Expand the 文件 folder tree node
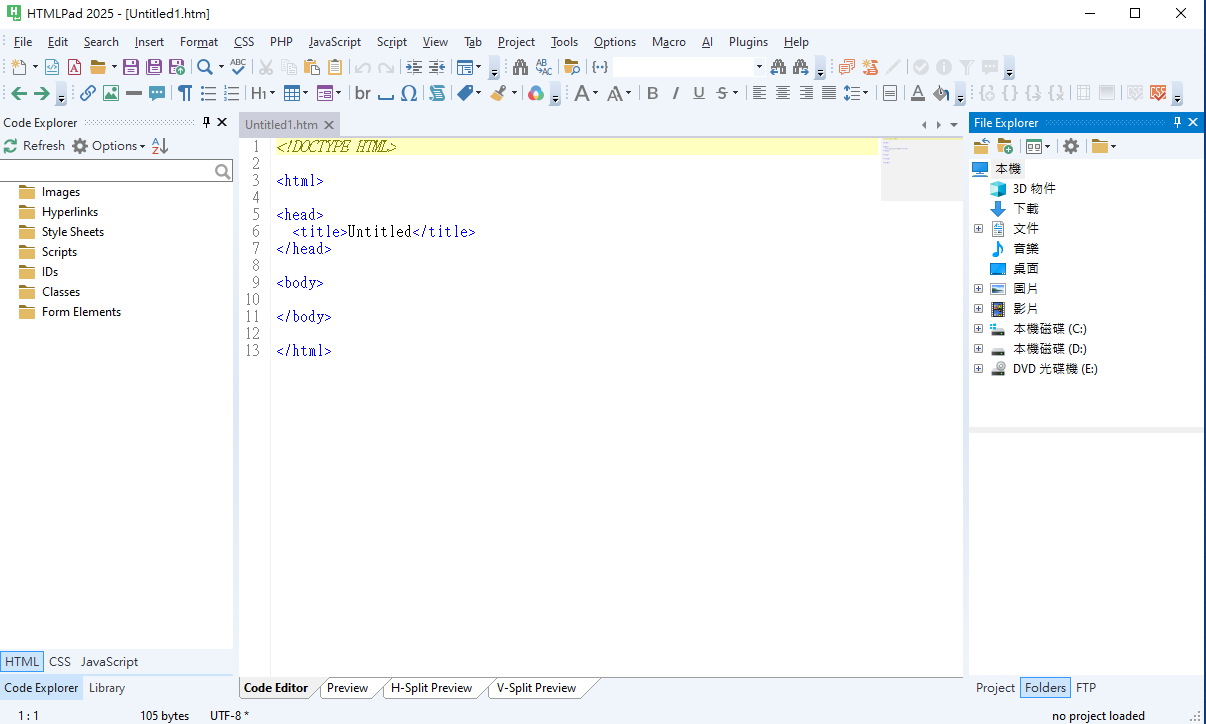Viewport: 1206px width, 724px height. tap(978, 229)
